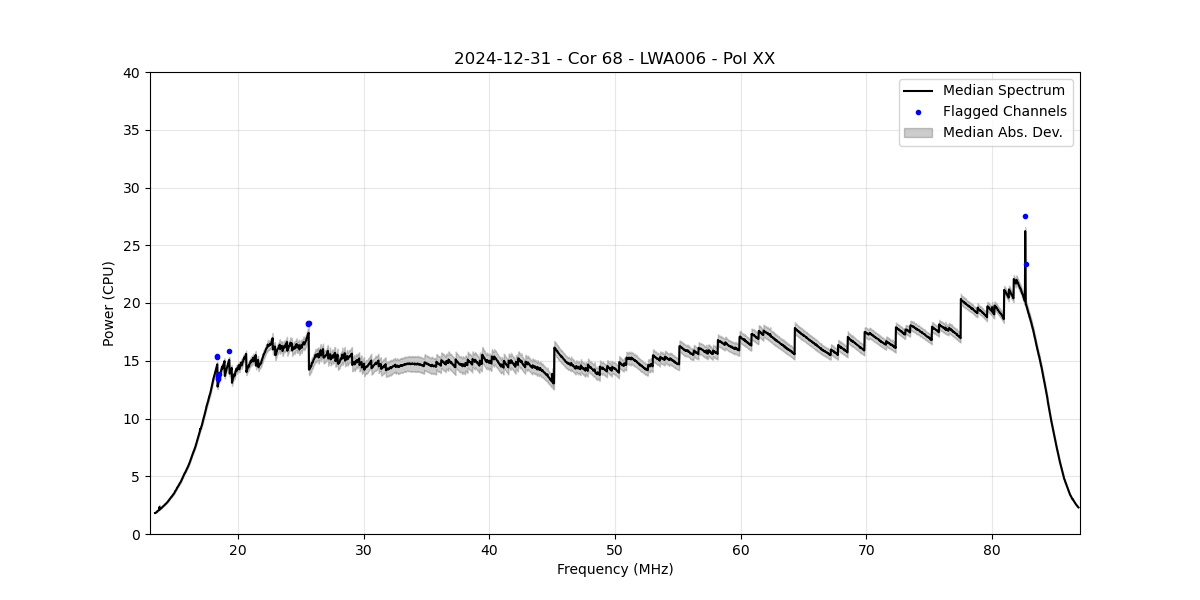Select the 'Median Spectrum' legend text
The height and width of the screenshot is (600, 1200).
(1003, 91)
